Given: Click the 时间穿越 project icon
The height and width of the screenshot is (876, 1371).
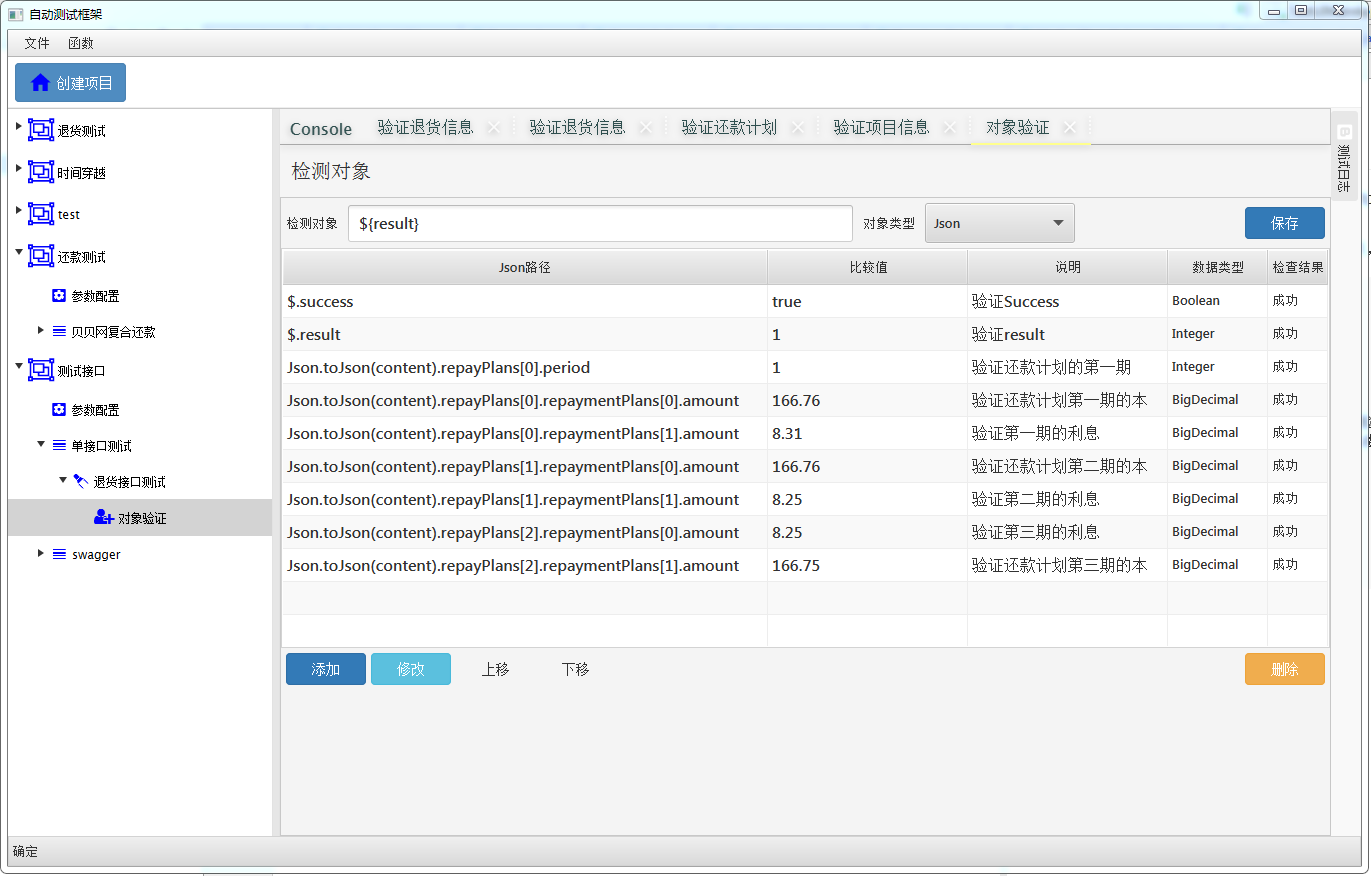Looking at the screenshot, I should [x=41, y=172].
